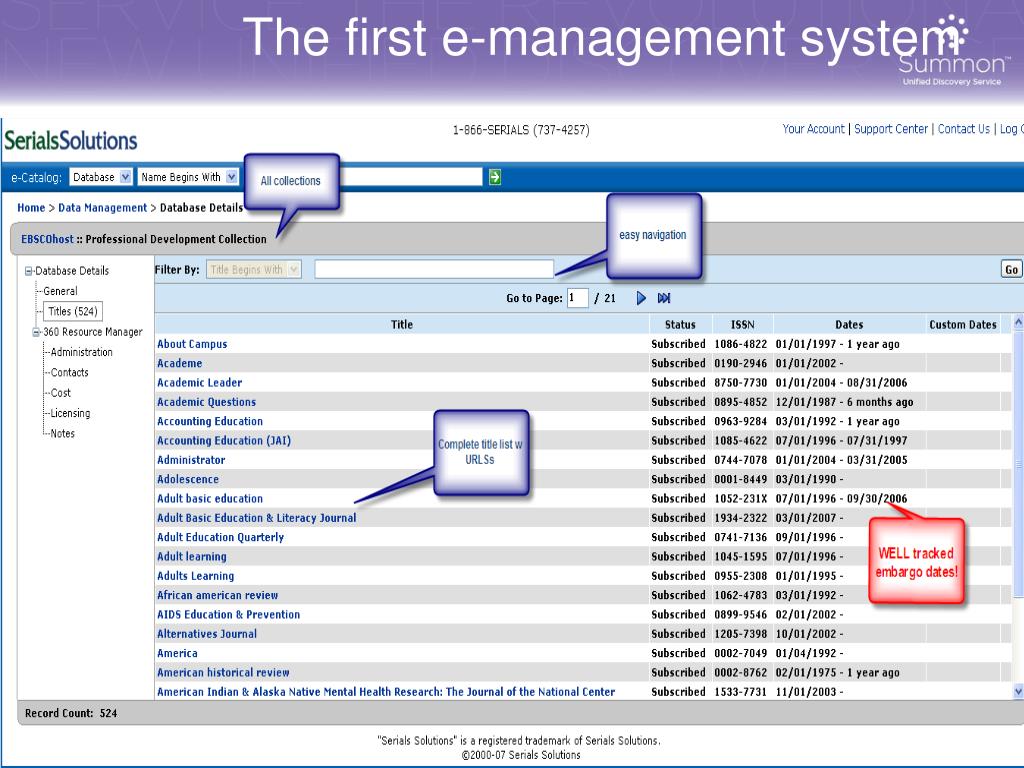Open the Academic Leader title

(x=199, y=383)
